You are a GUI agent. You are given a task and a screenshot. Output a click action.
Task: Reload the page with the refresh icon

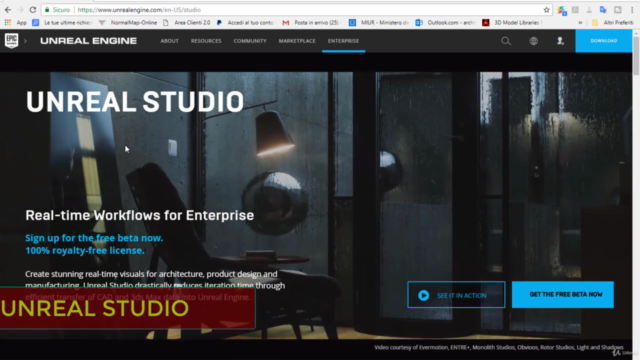click(x=33, y=10)
